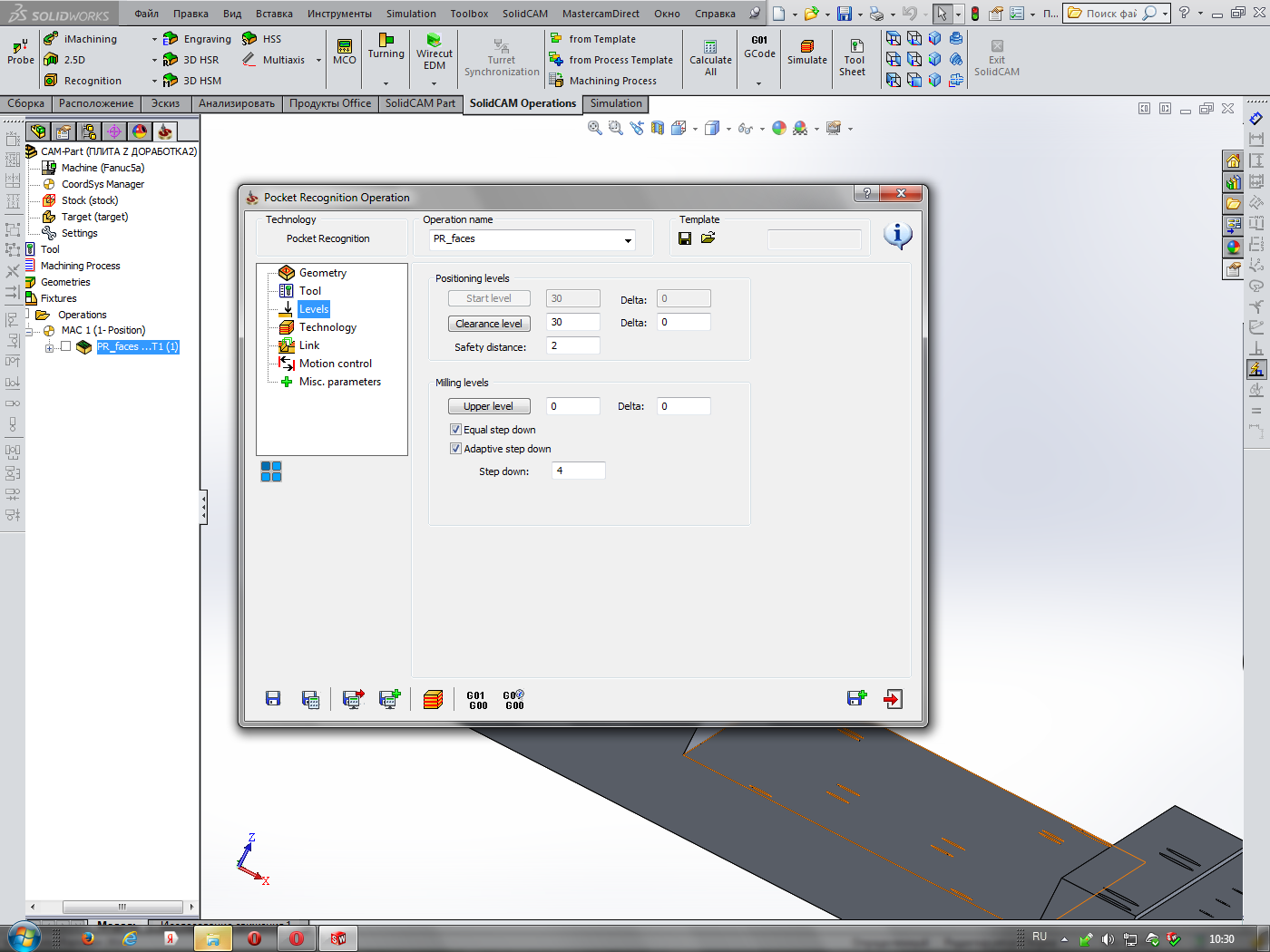
Task: Open the Windows Start menu
Action: pyautogui.click(x=24, y=937)
